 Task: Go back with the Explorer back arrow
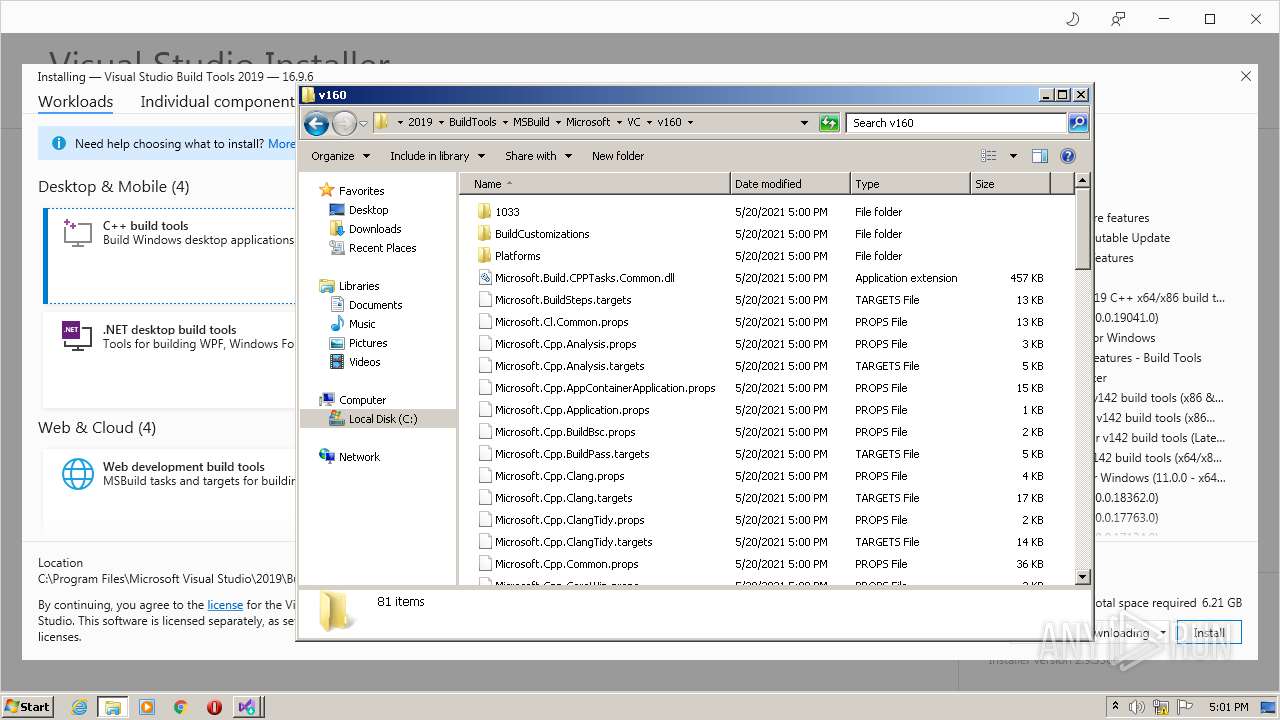pos(316,123)
